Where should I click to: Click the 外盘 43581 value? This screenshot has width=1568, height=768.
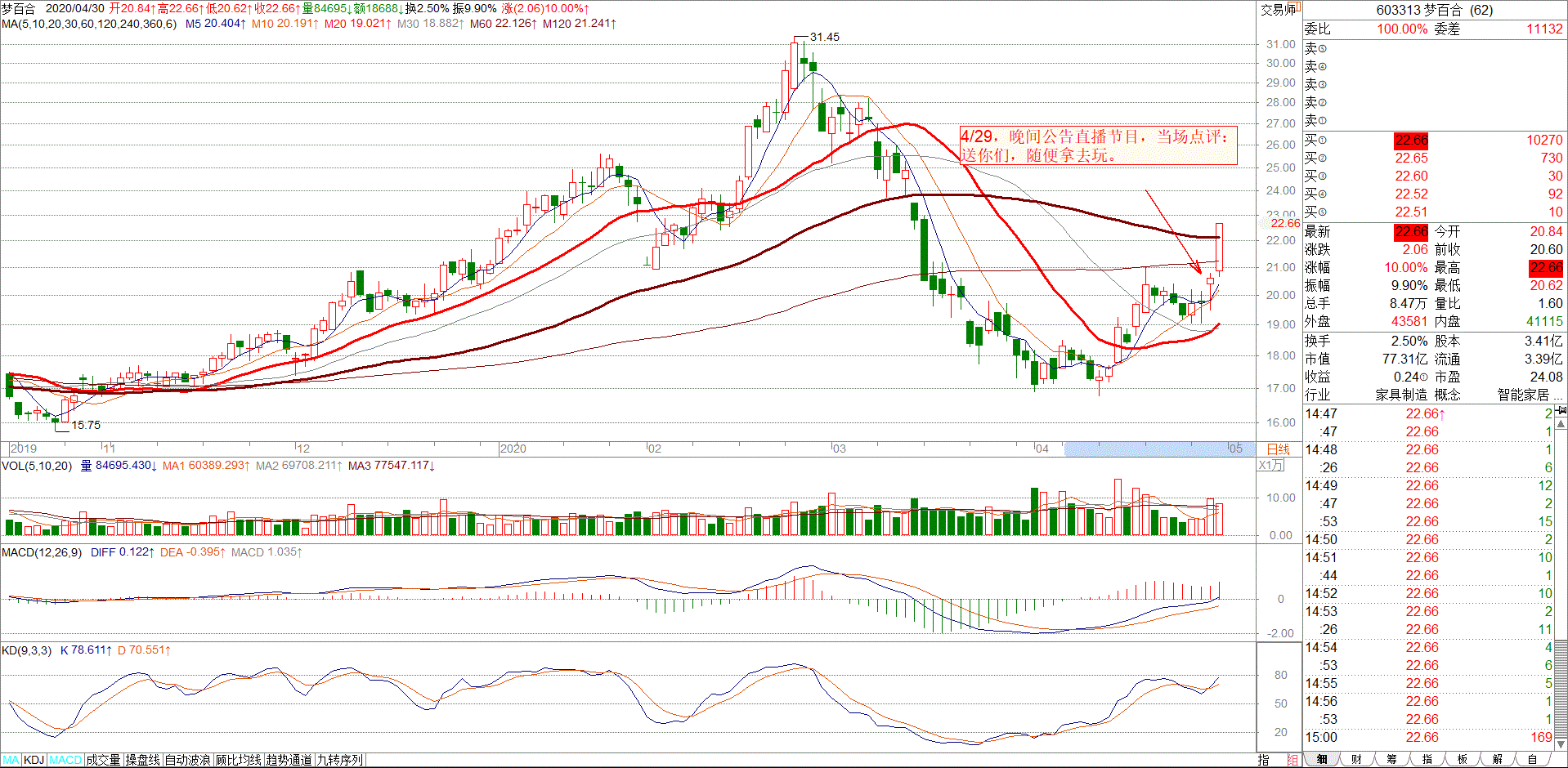pos(1409,322)
